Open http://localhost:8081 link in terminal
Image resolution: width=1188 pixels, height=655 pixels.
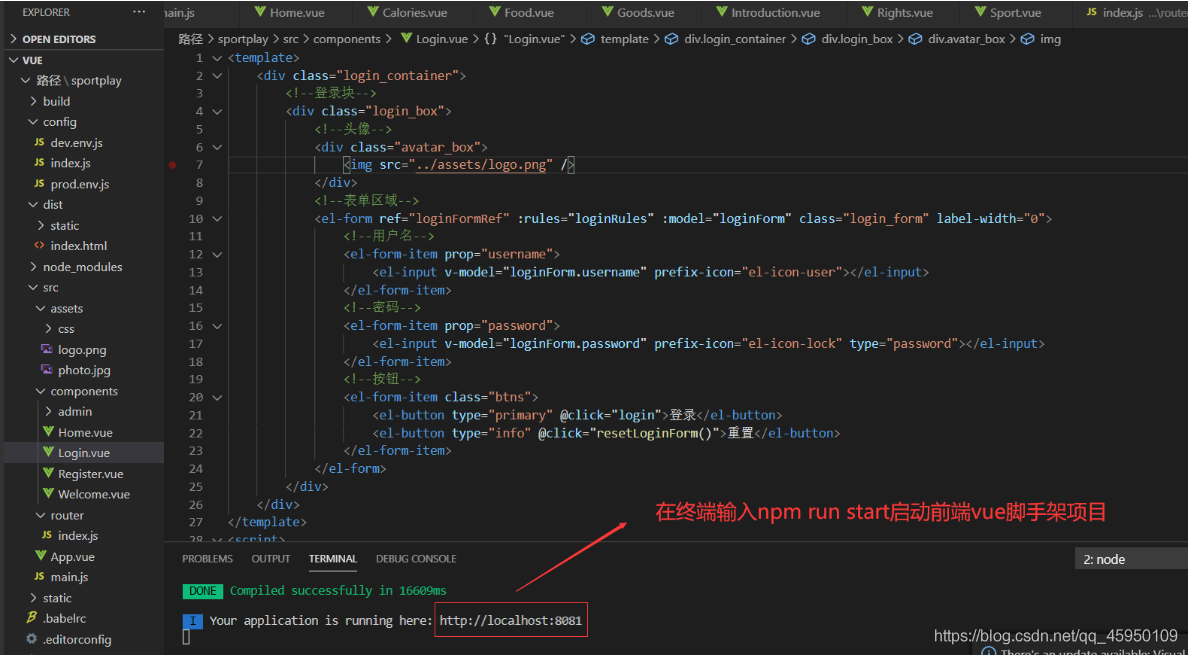pos(511,621)
